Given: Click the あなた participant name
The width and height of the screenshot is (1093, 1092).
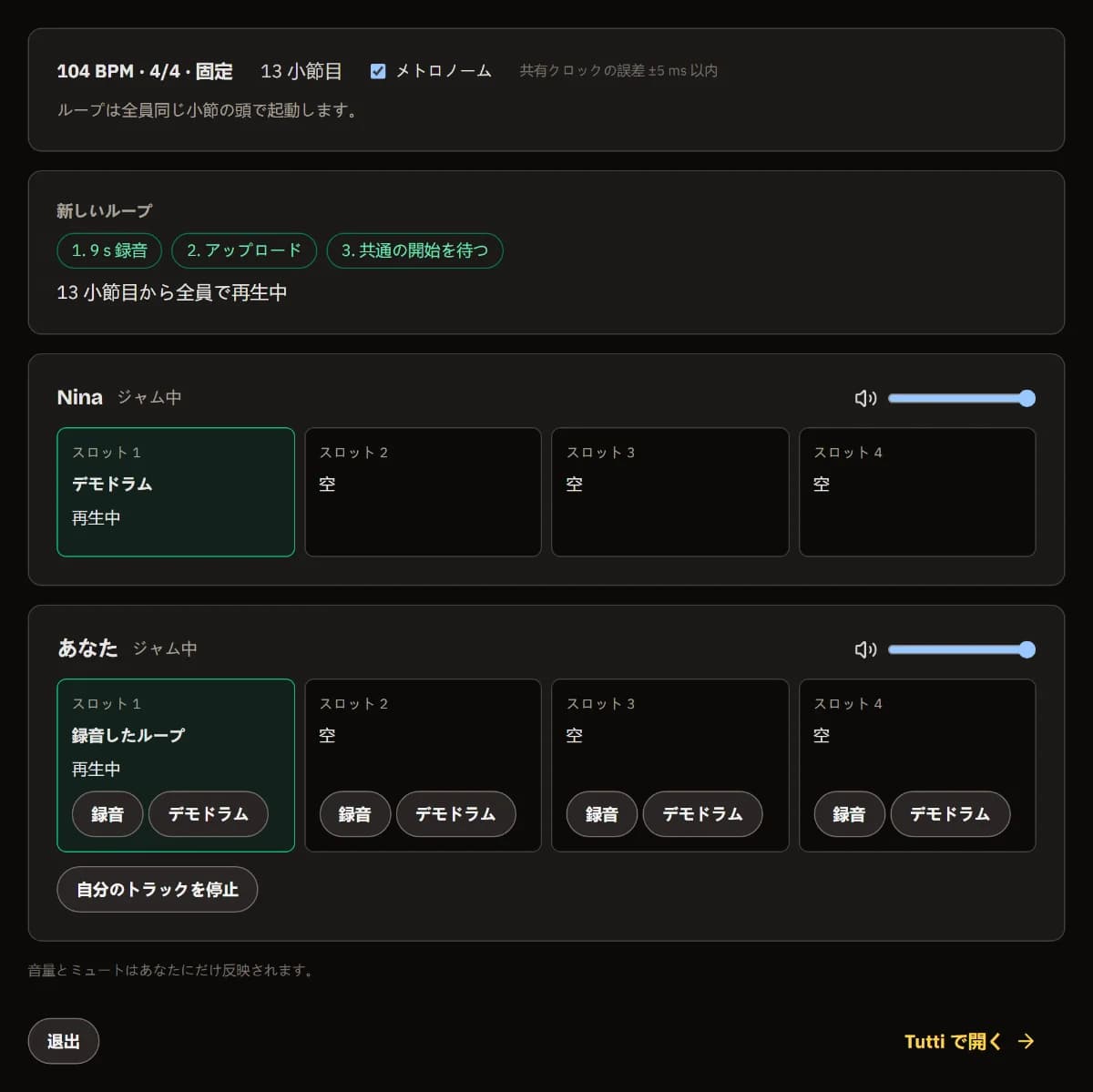Looking at the screenshot, I should [x=87, y=648].
